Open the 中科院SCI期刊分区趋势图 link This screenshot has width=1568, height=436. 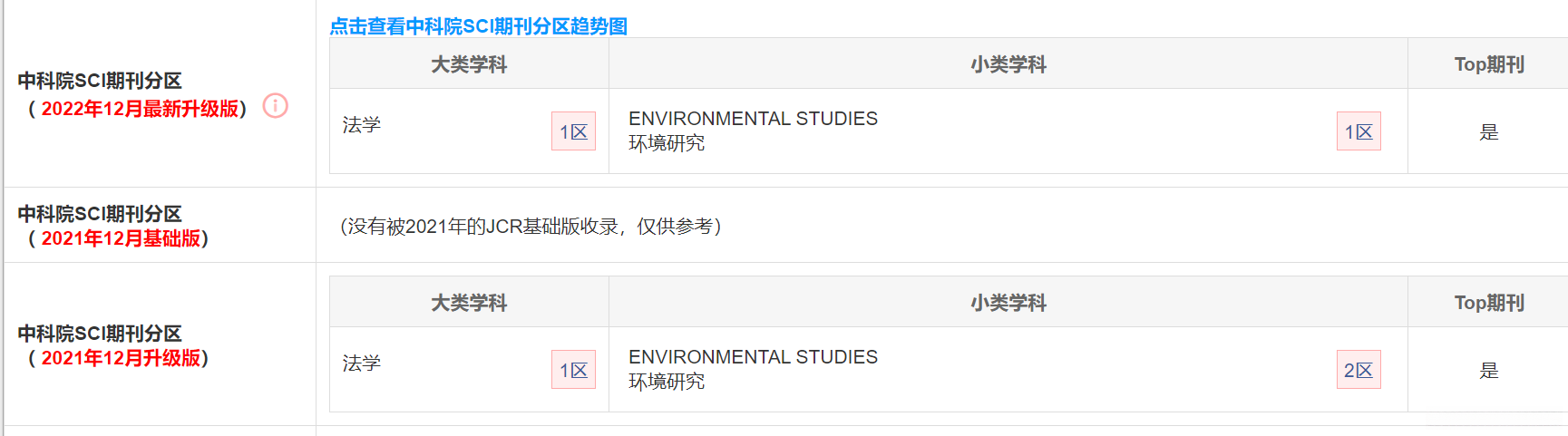click(478, 26)
